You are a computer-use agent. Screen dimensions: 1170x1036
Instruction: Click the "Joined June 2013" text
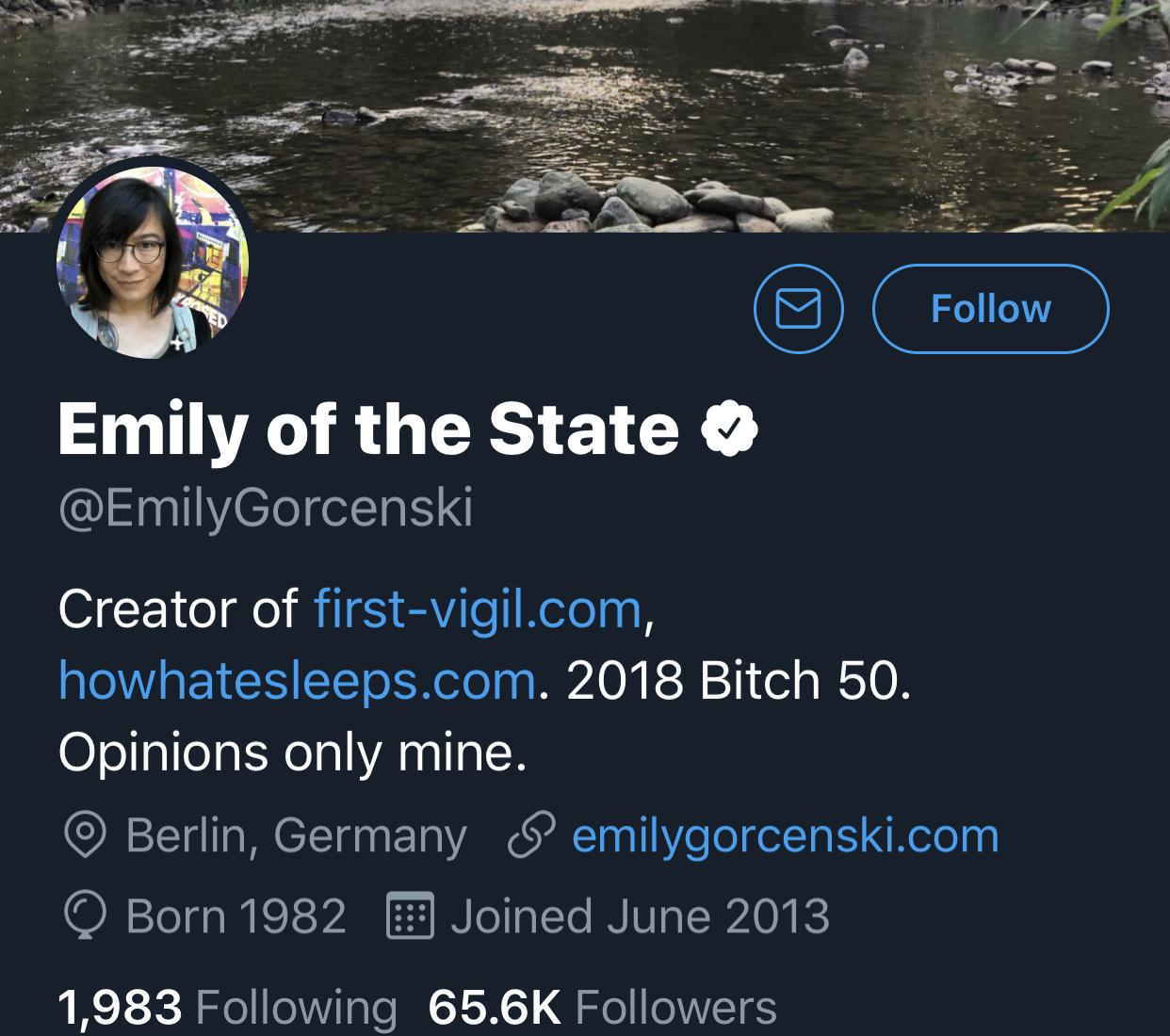pos(640,916)
